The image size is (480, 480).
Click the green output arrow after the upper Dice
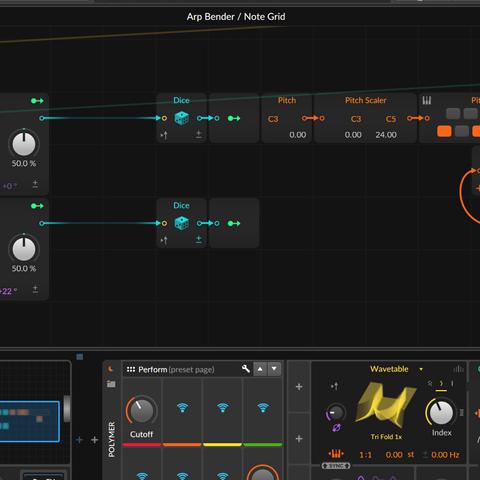(x=234, y=118)
